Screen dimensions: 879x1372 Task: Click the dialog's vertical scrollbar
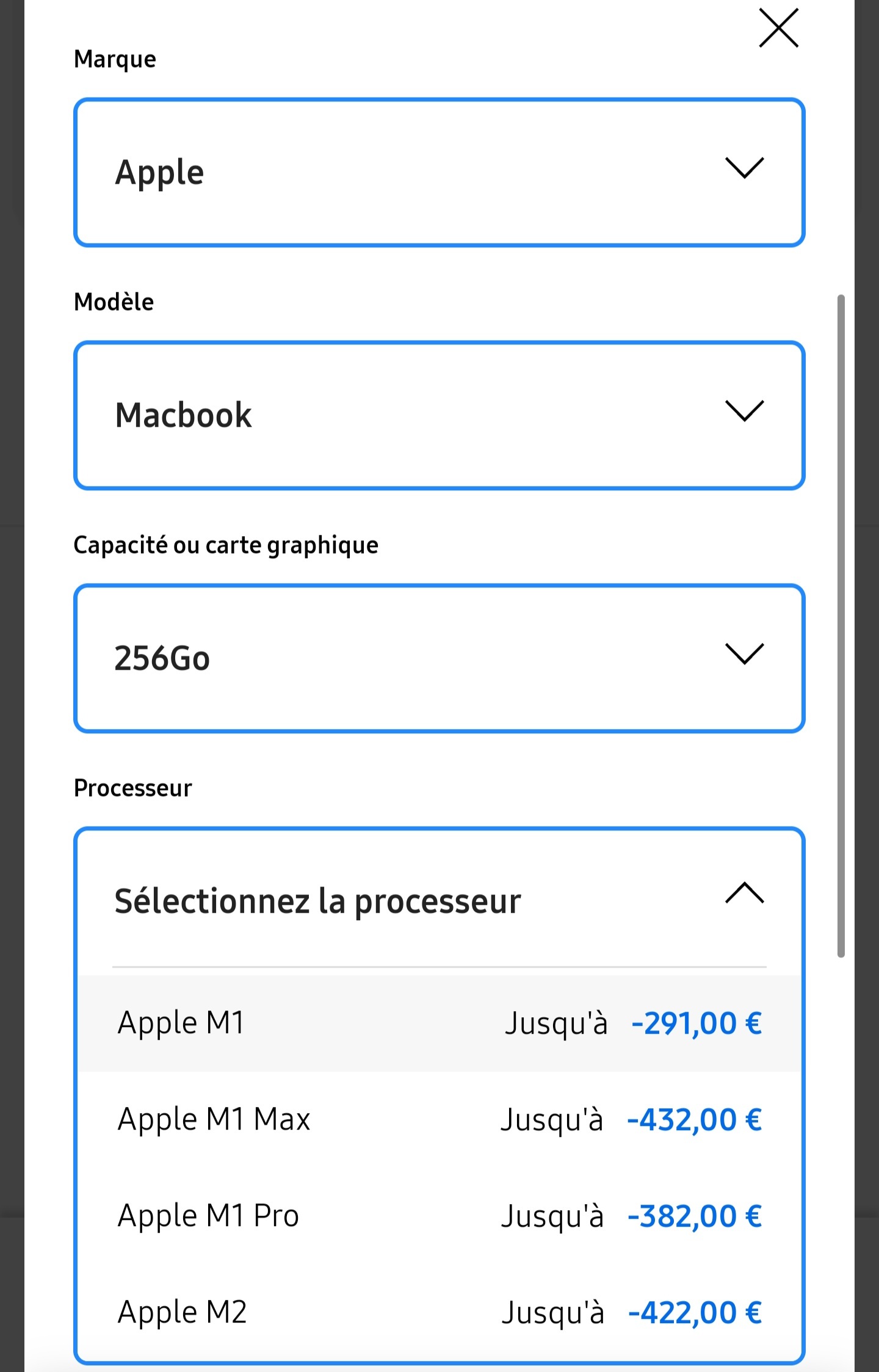click(841, 626)
